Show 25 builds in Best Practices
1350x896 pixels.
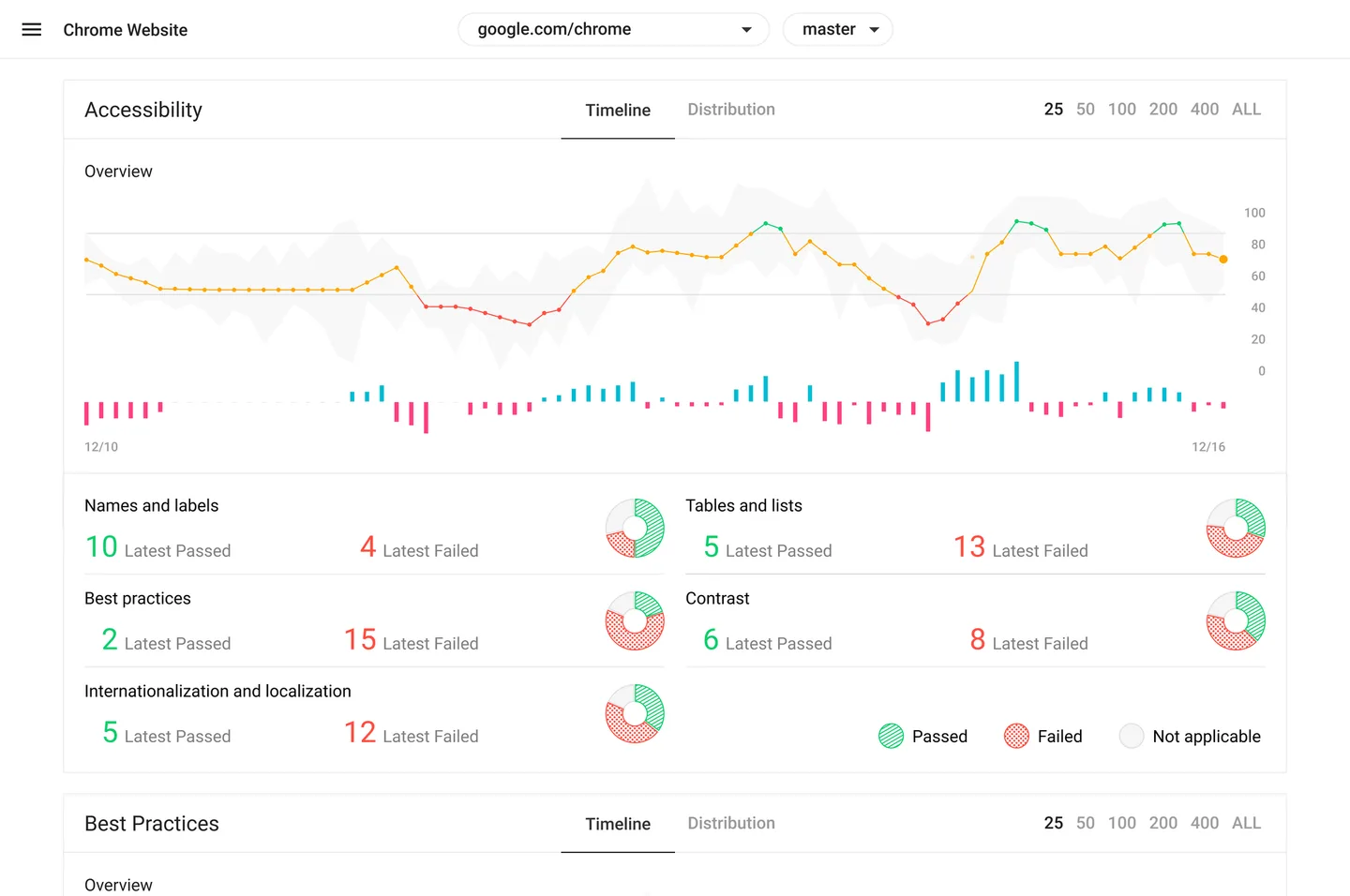1054,824
